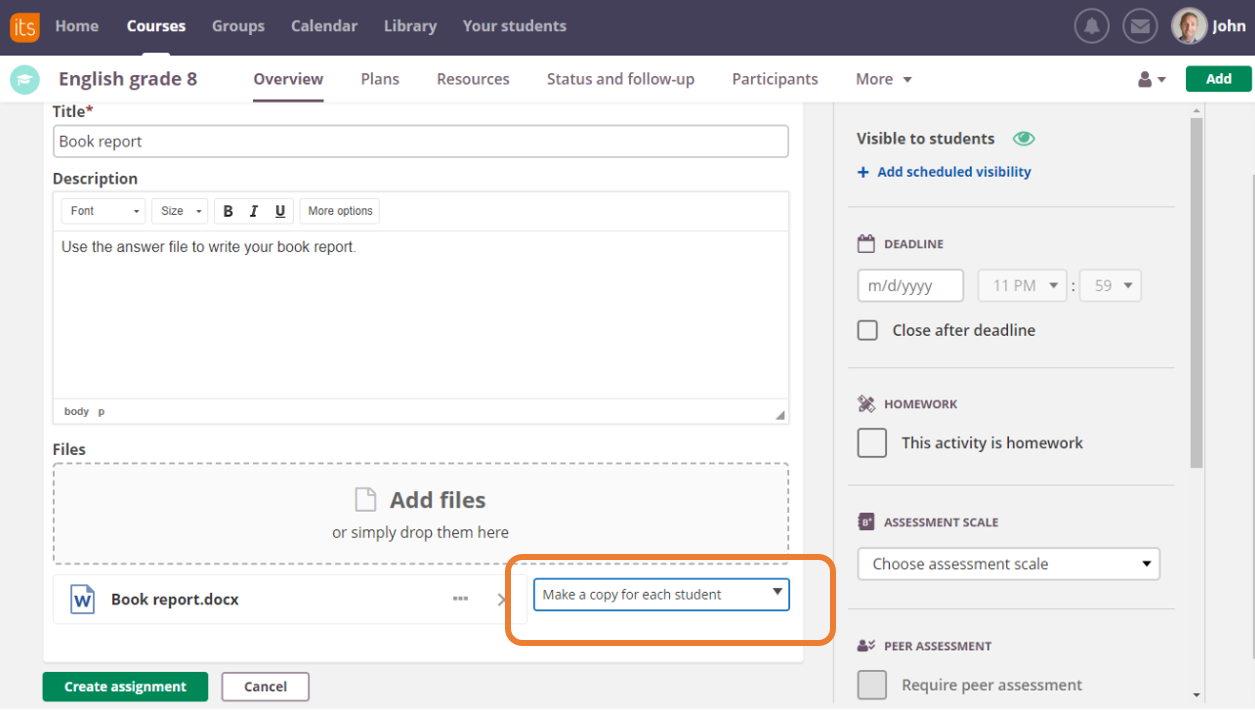Viewport: 1255px width, 710px height.
Task: Click the Create assignment button
Action: pyautogui.click(x=125, y=687)
